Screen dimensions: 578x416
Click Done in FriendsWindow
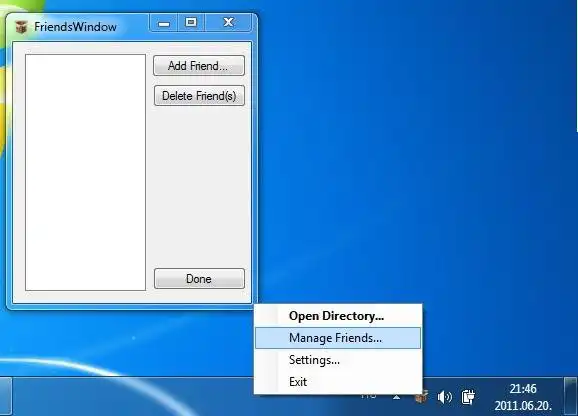coord(199,279)
